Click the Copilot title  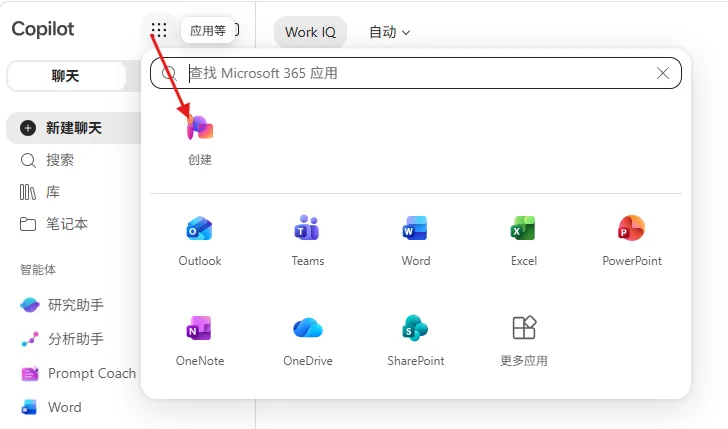(x=43, y=29)
